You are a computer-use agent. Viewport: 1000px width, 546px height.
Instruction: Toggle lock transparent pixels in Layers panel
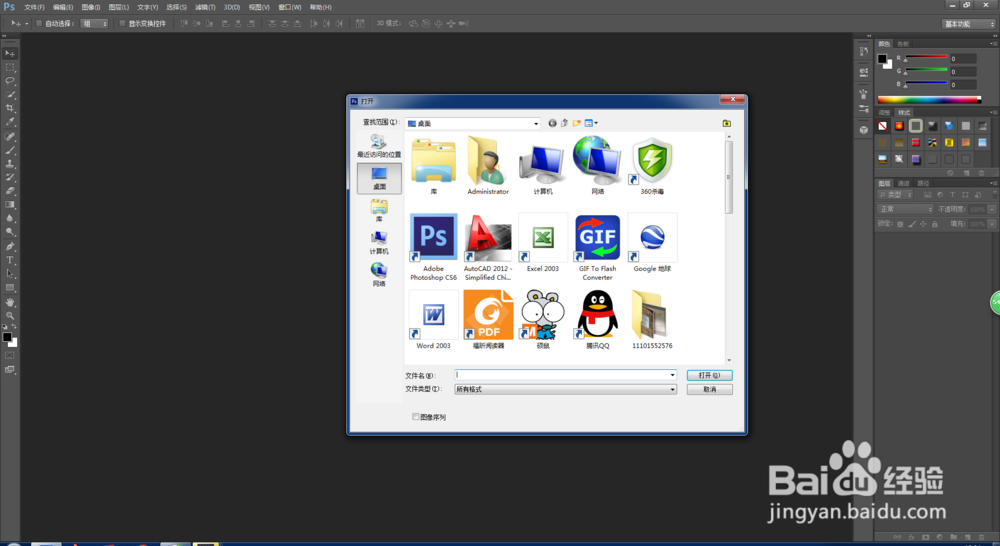[x=901, y=224]
